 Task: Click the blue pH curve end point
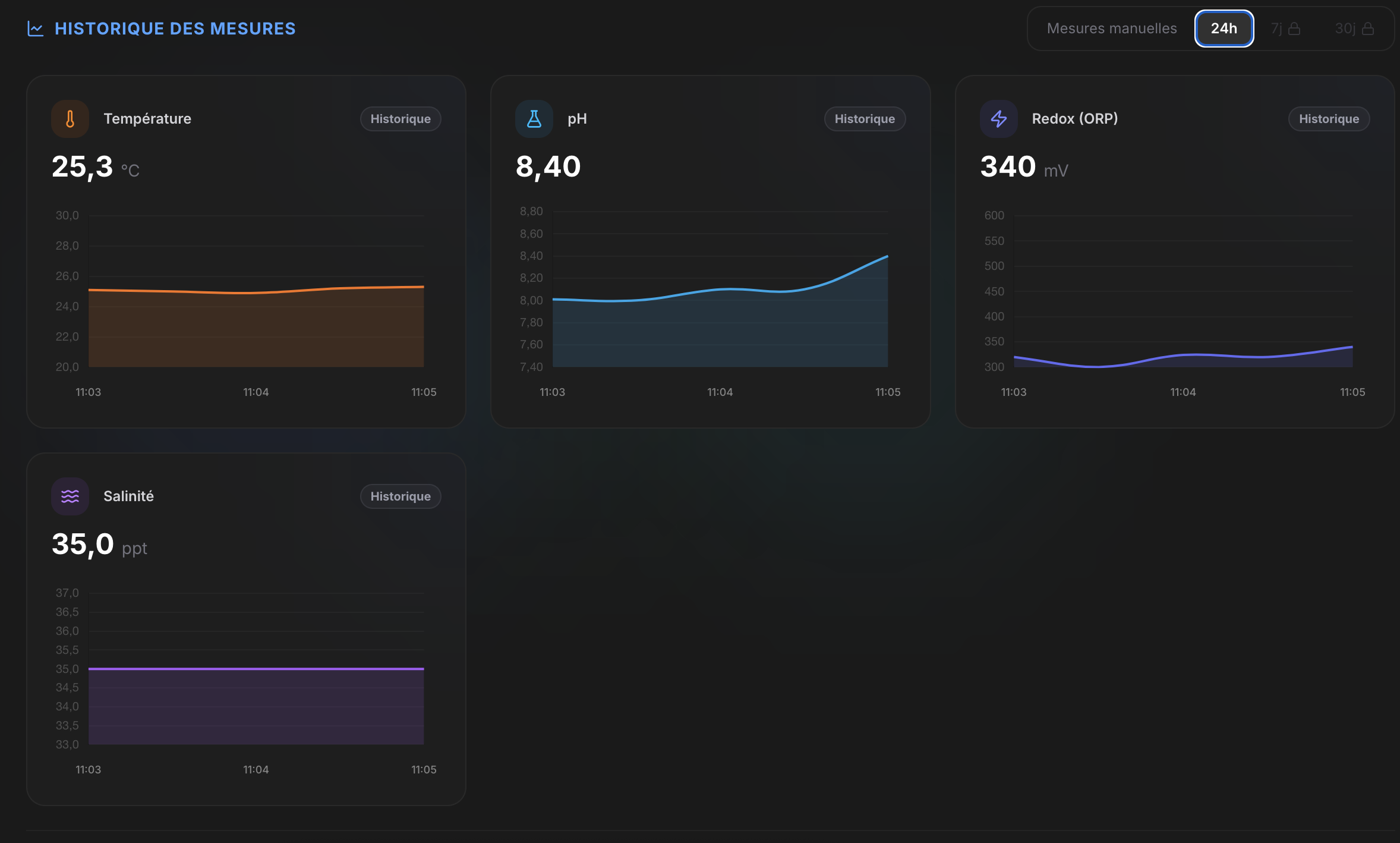887,257
